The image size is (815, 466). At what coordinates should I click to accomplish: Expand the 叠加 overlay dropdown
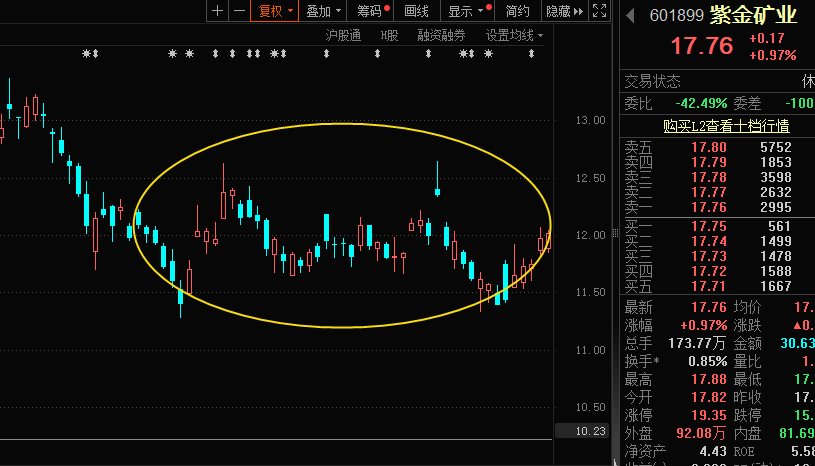click(324, 11)
